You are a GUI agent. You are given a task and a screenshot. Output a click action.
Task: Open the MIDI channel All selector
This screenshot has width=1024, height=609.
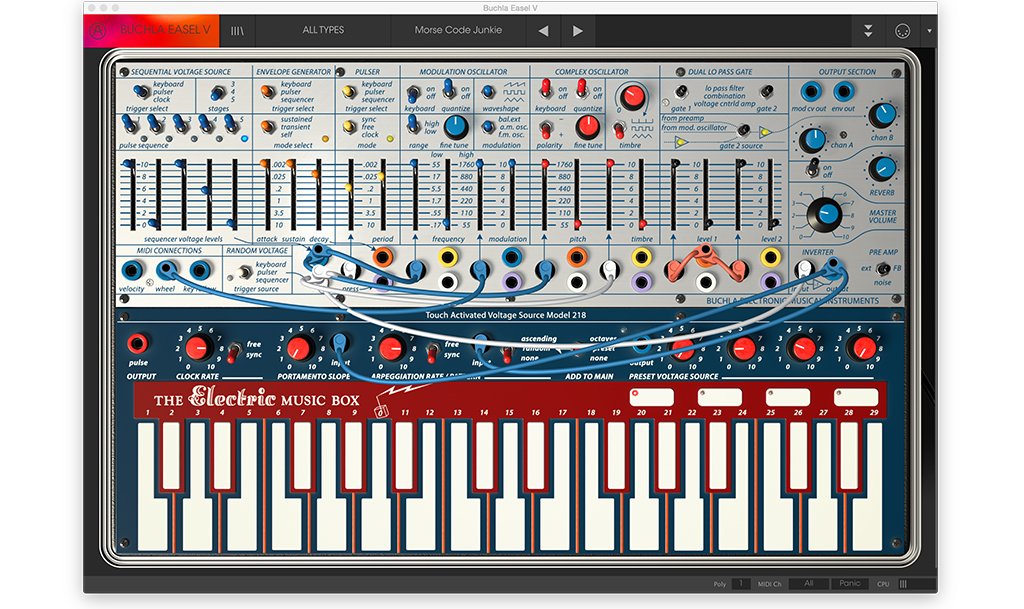coord(807,584)
